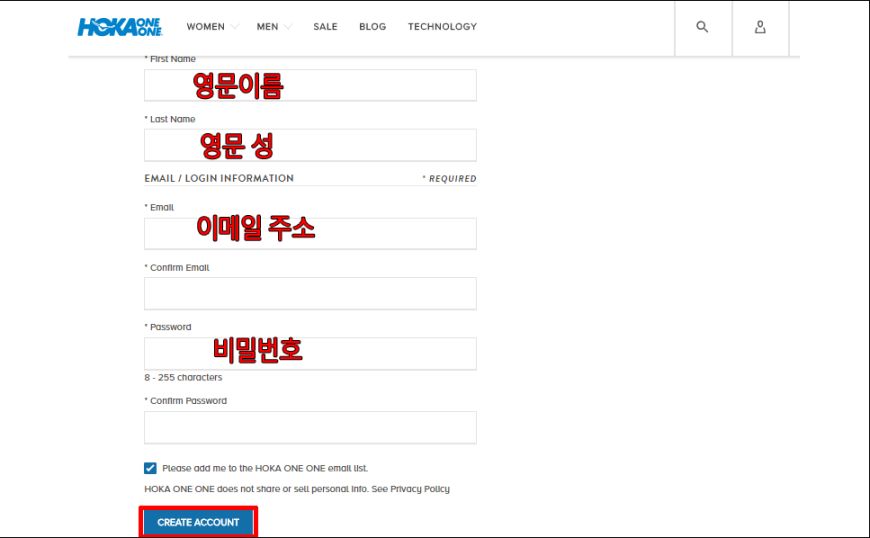This screenshot has width=870, height=538.
Task: Expand the WOMEN menu chevron
Action: click(x=235, y=27)
